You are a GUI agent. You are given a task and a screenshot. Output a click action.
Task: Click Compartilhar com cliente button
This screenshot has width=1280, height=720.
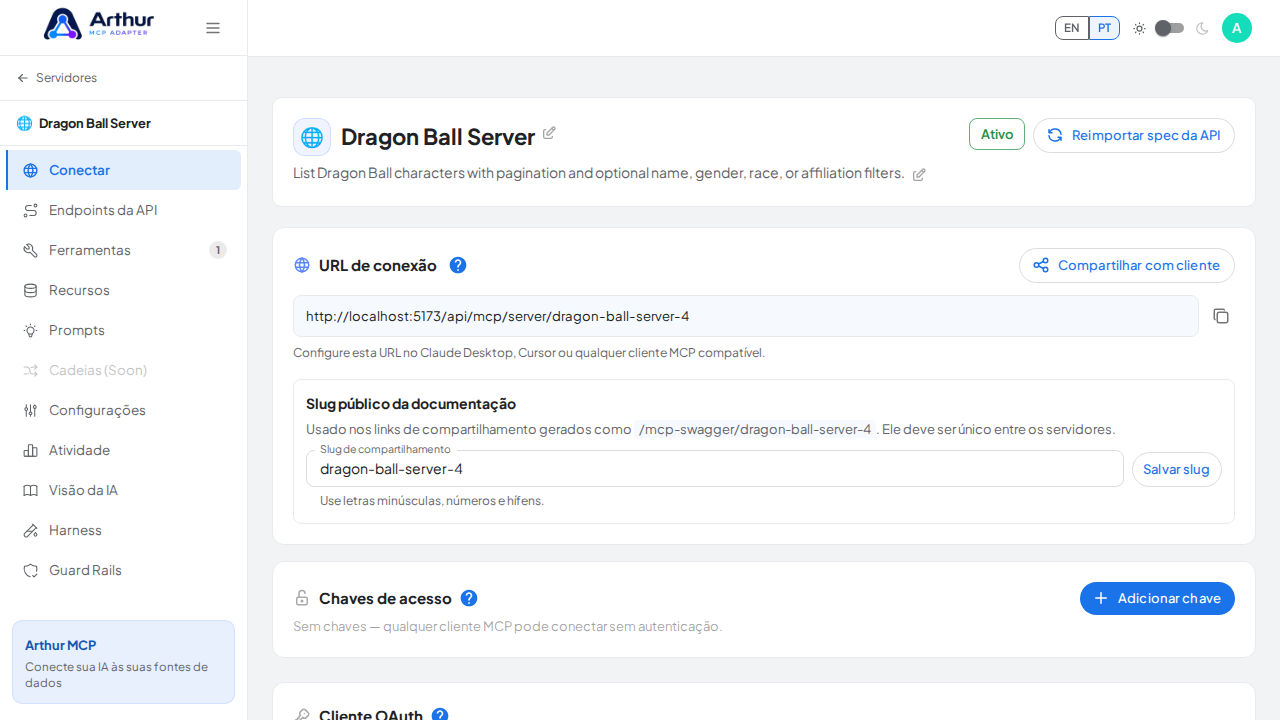1127,265
